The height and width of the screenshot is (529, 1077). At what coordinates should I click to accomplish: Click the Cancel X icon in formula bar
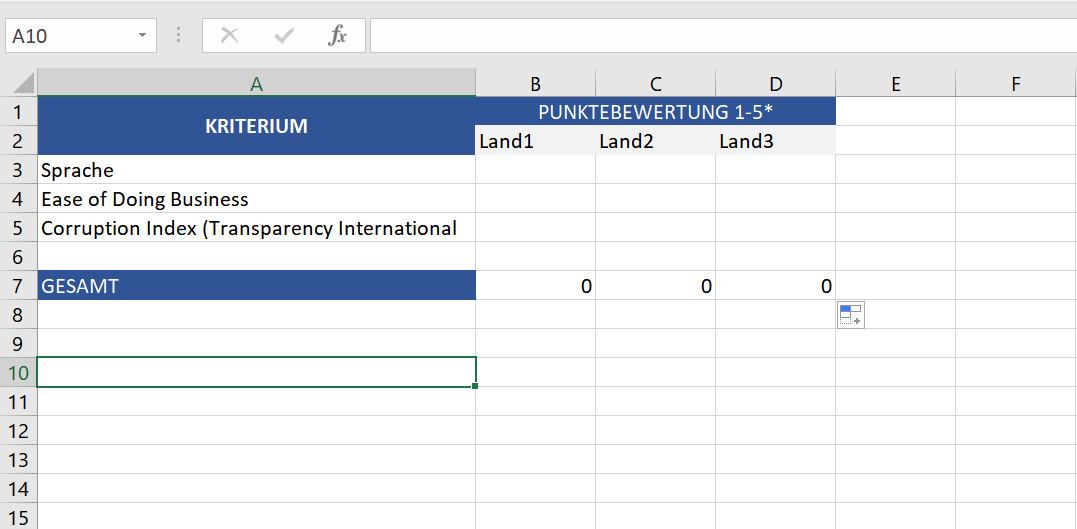click(230, 36)
